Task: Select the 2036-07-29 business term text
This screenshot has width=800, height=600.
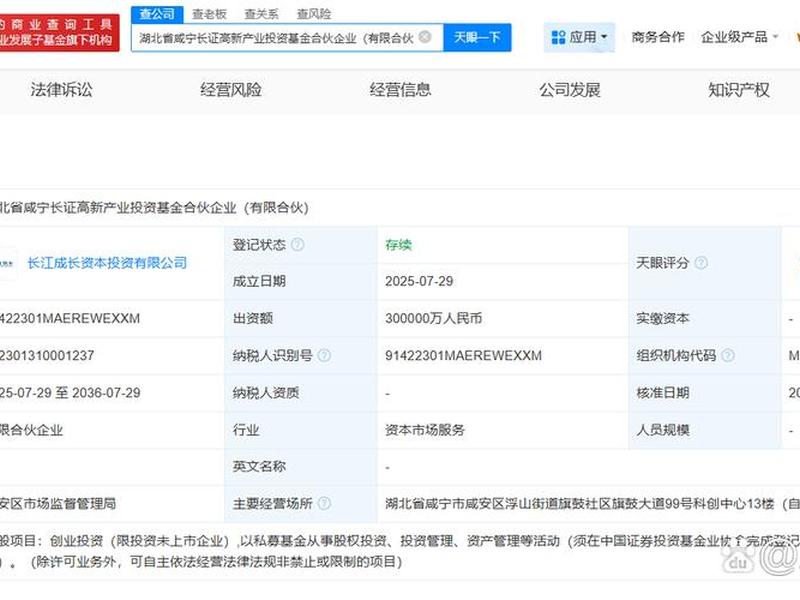Action: click(106, 393)
